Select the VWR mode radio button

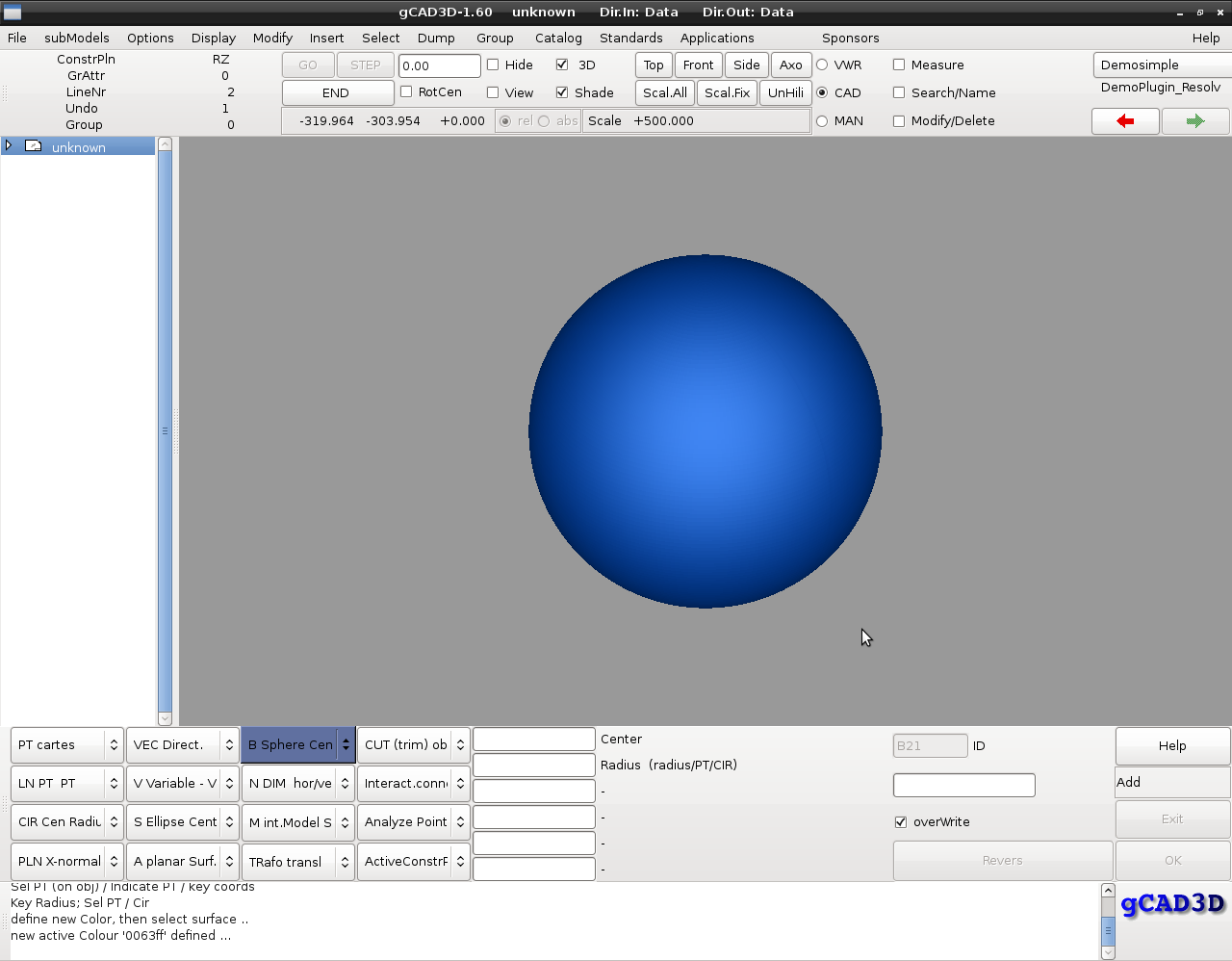[x=822, y=65]
